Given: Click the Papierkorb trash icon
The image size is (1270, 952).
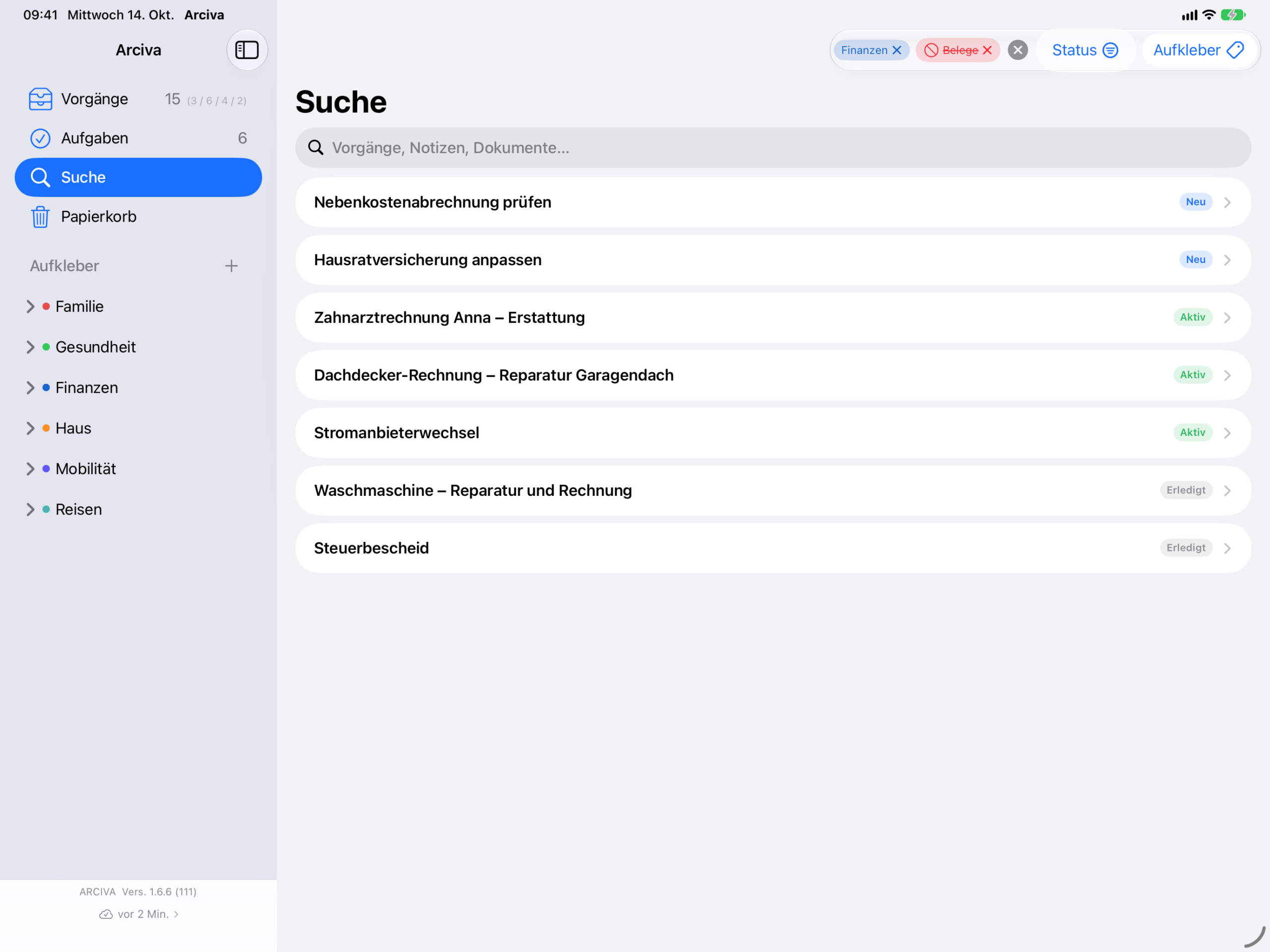Looking at the screenshot, I should (40, 217).
